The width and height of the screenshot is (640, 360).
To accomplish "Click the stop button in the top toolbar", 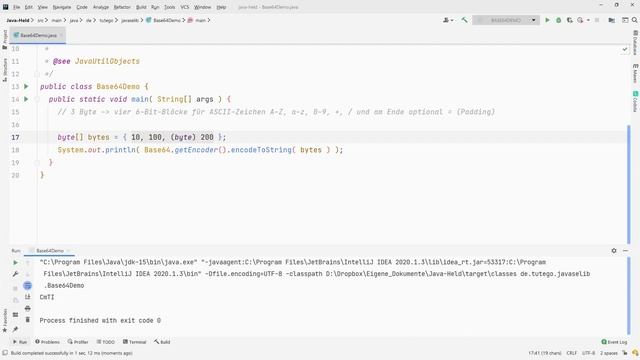I will (597, 20).
